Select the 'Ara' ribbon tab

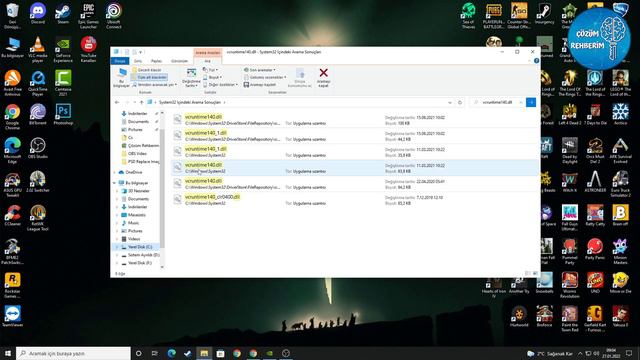(x=207, y=61)
